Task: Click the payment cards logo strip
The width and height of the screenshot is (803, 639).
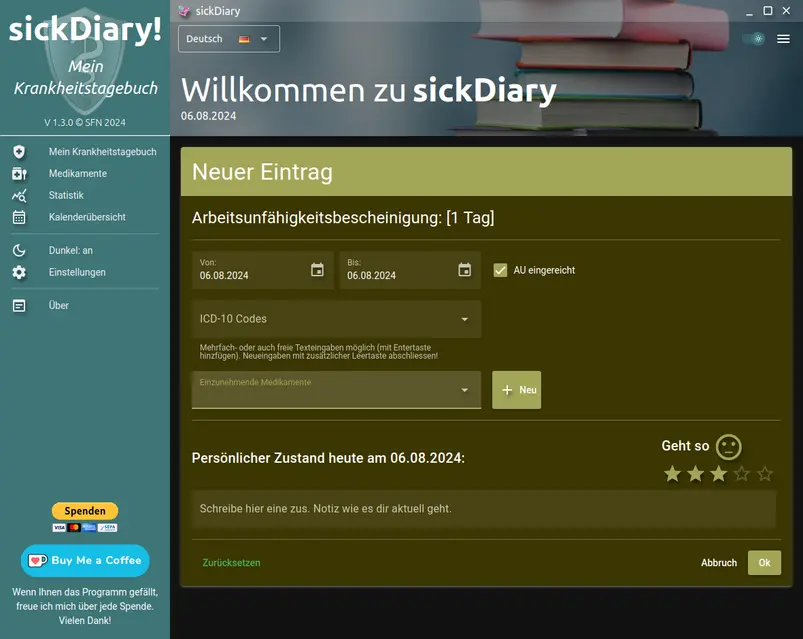Action: tap(85, 527)
